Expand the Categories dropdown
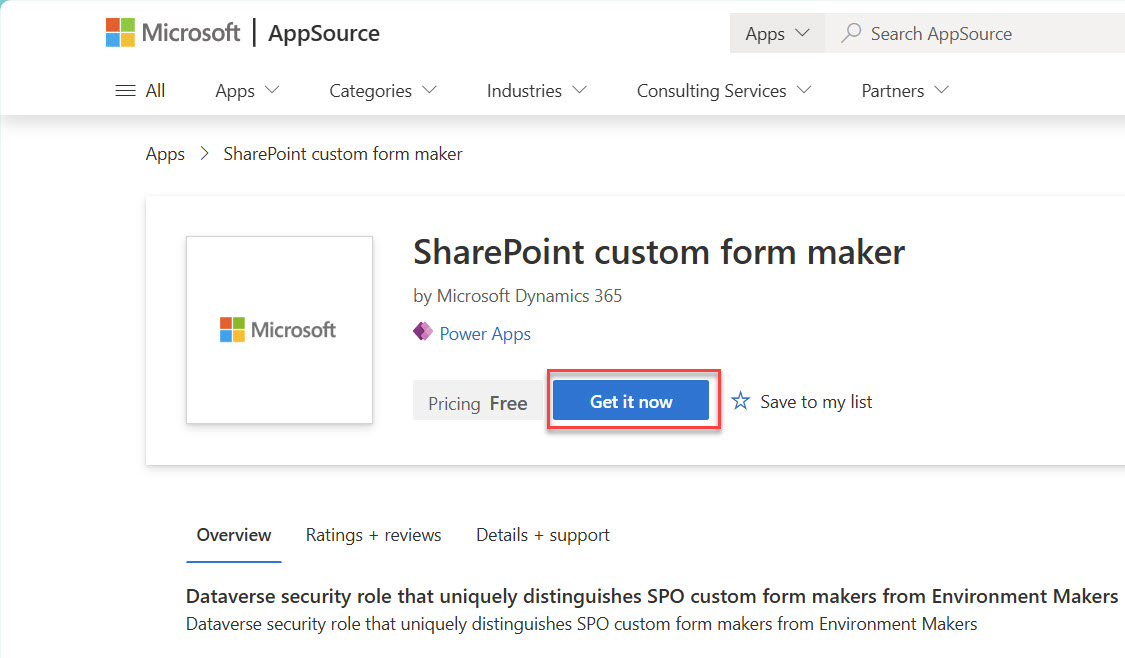This screenshot has height=658, width=1125. [x=382, y=90]
